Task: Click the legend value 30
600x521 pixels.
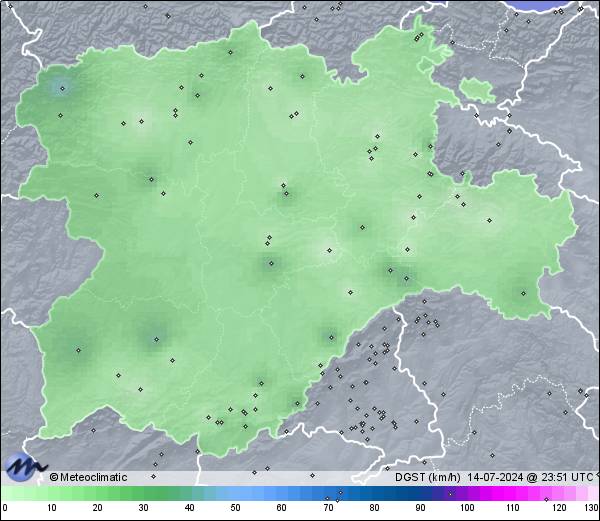Action: [143, 508]
